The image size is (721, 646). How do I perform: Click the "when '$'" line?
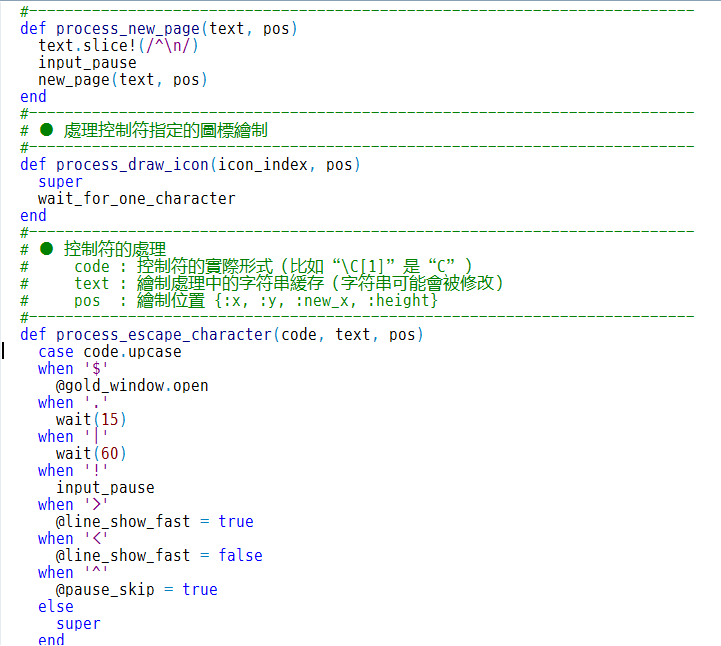coord(73,369)
